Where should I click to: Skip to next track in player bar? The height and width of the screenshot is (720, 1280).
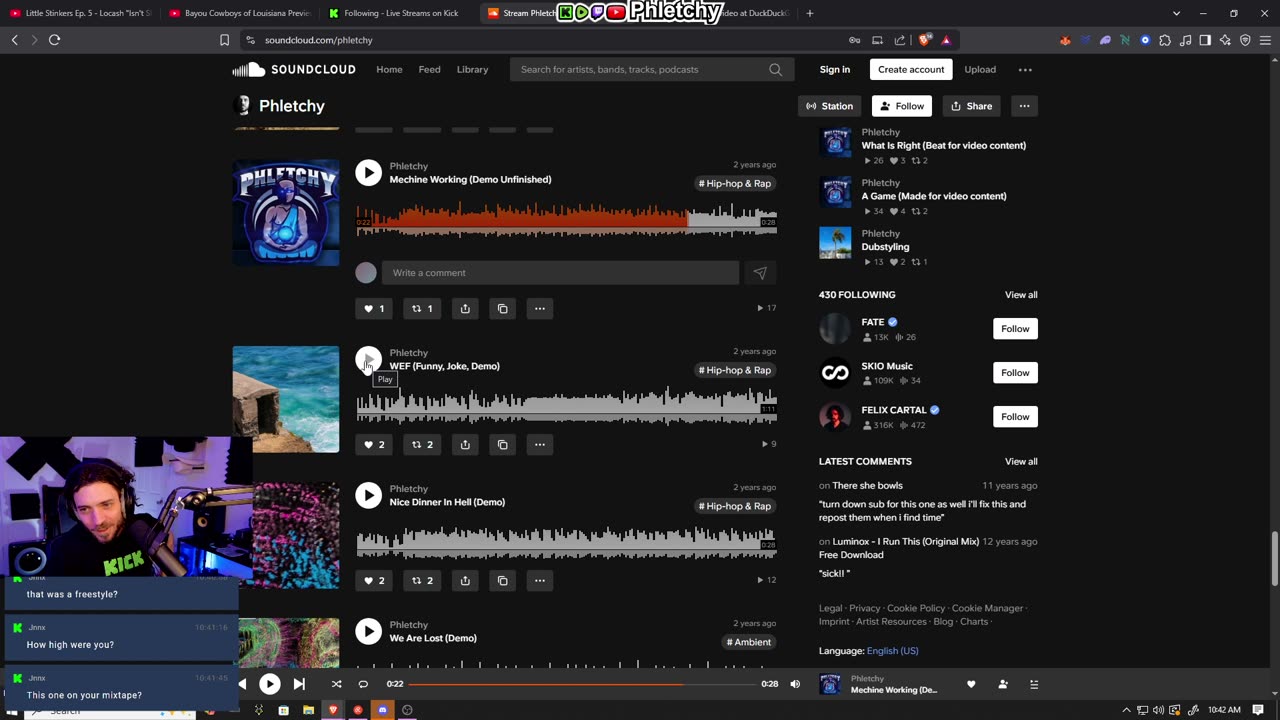tap(299, 684)
